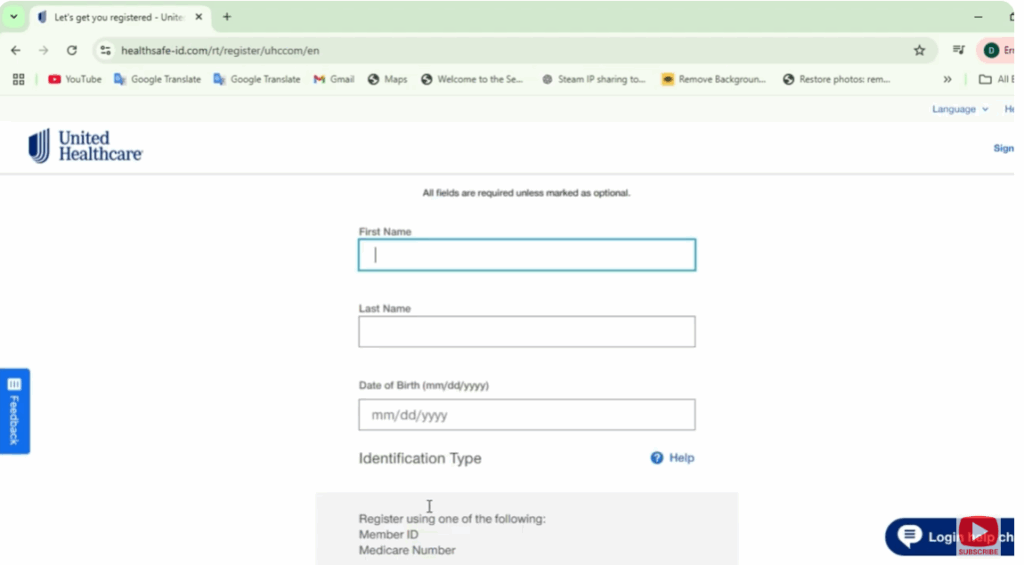Expand the hidden bookmarks chevron
The height and width of the screenshot is (565, 1024).
pos(947,79)
